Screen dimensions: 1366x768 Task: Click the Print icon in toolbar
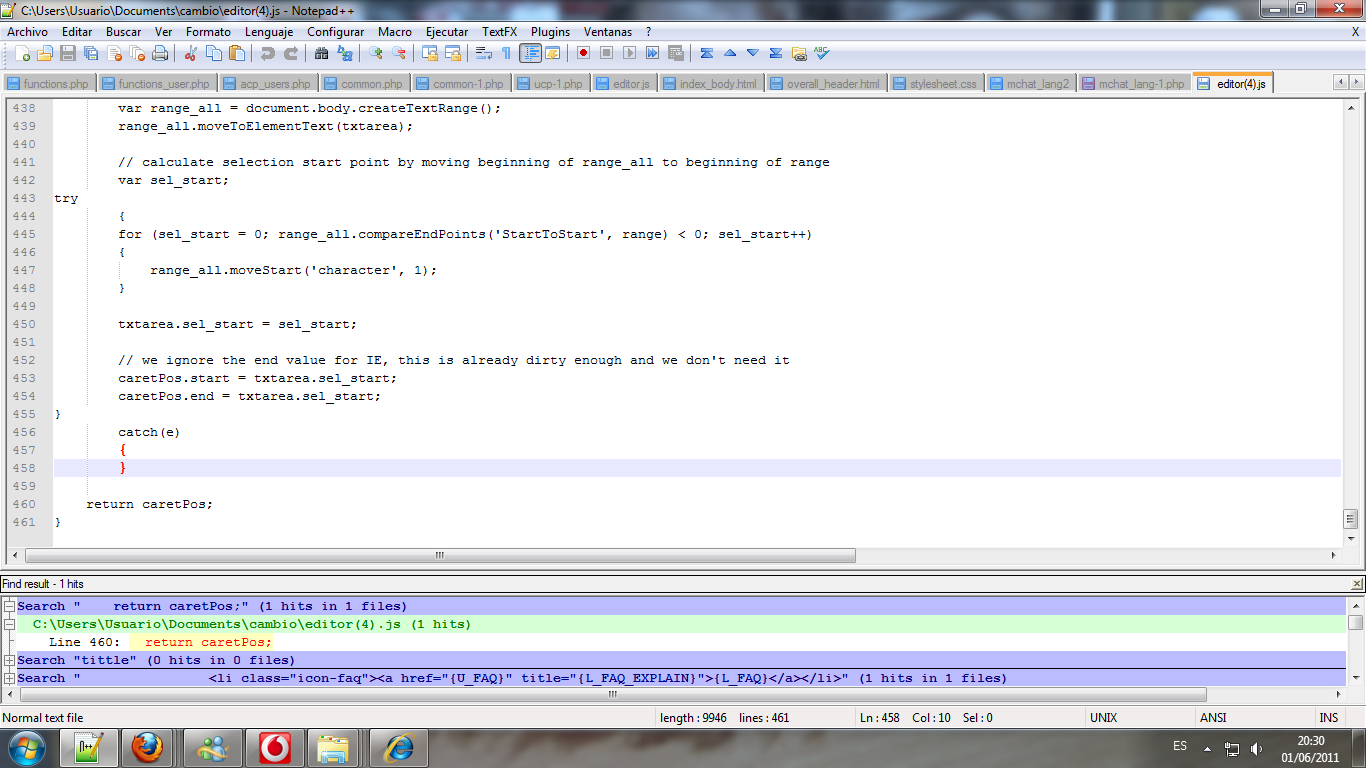(x=160, y=53)
